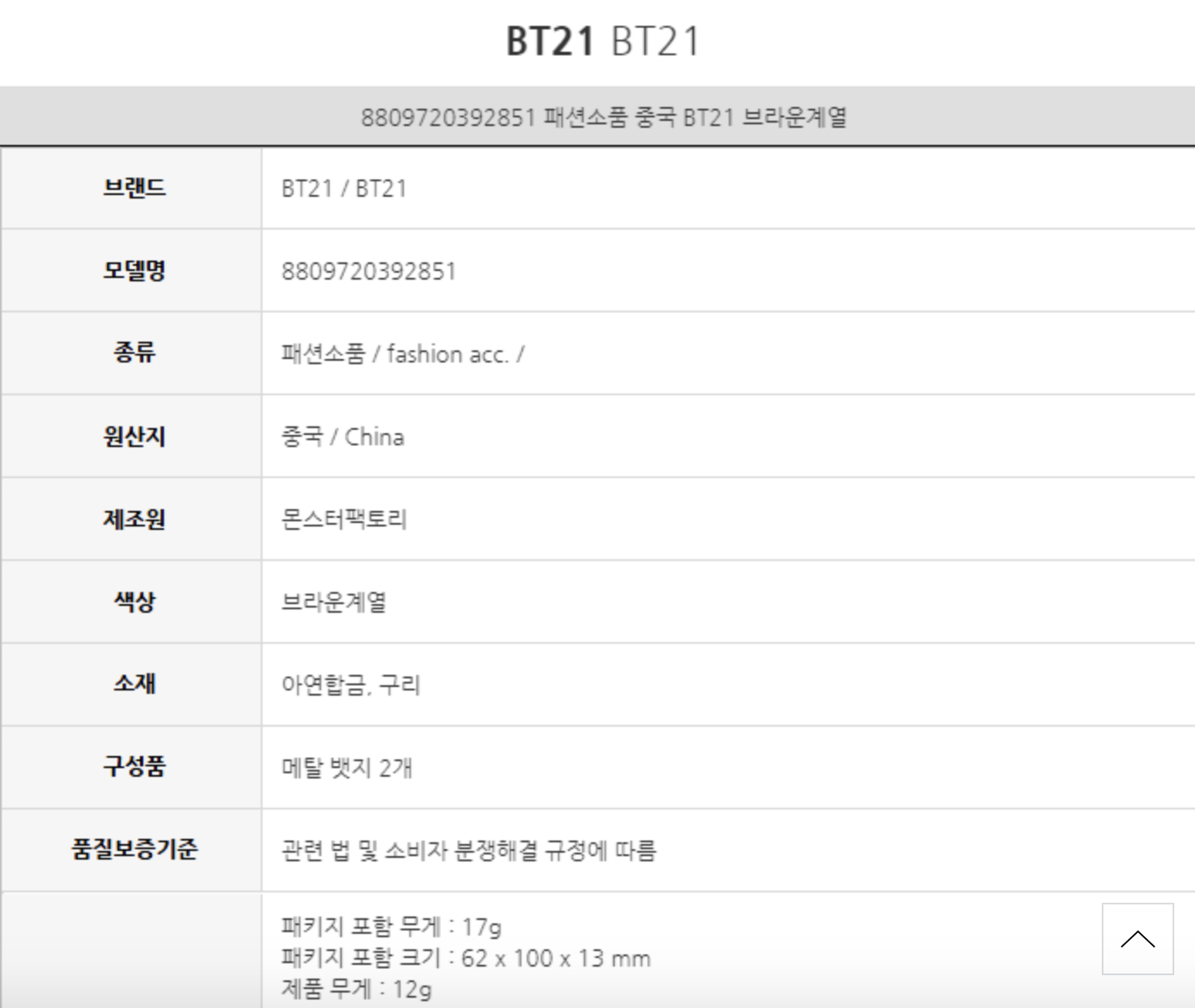1195x1008 pixels.
Task: Click the 아연합금, 구리 material value
Action: (351, 684)
